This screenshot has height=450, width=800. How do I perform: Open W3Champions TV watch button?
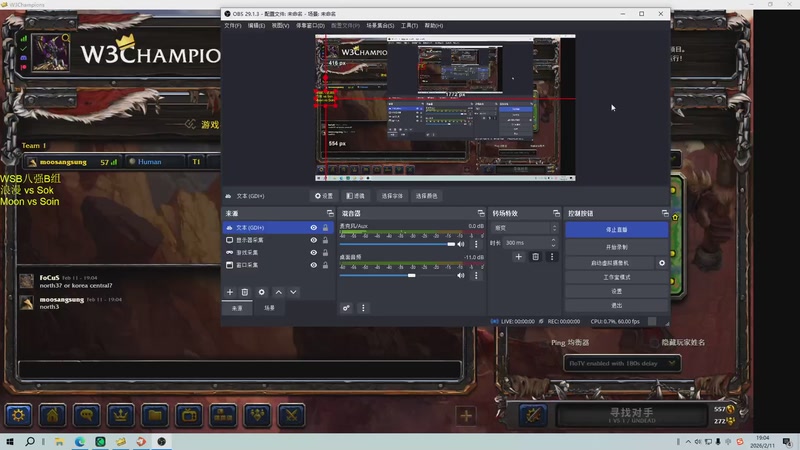coord(189,415)
